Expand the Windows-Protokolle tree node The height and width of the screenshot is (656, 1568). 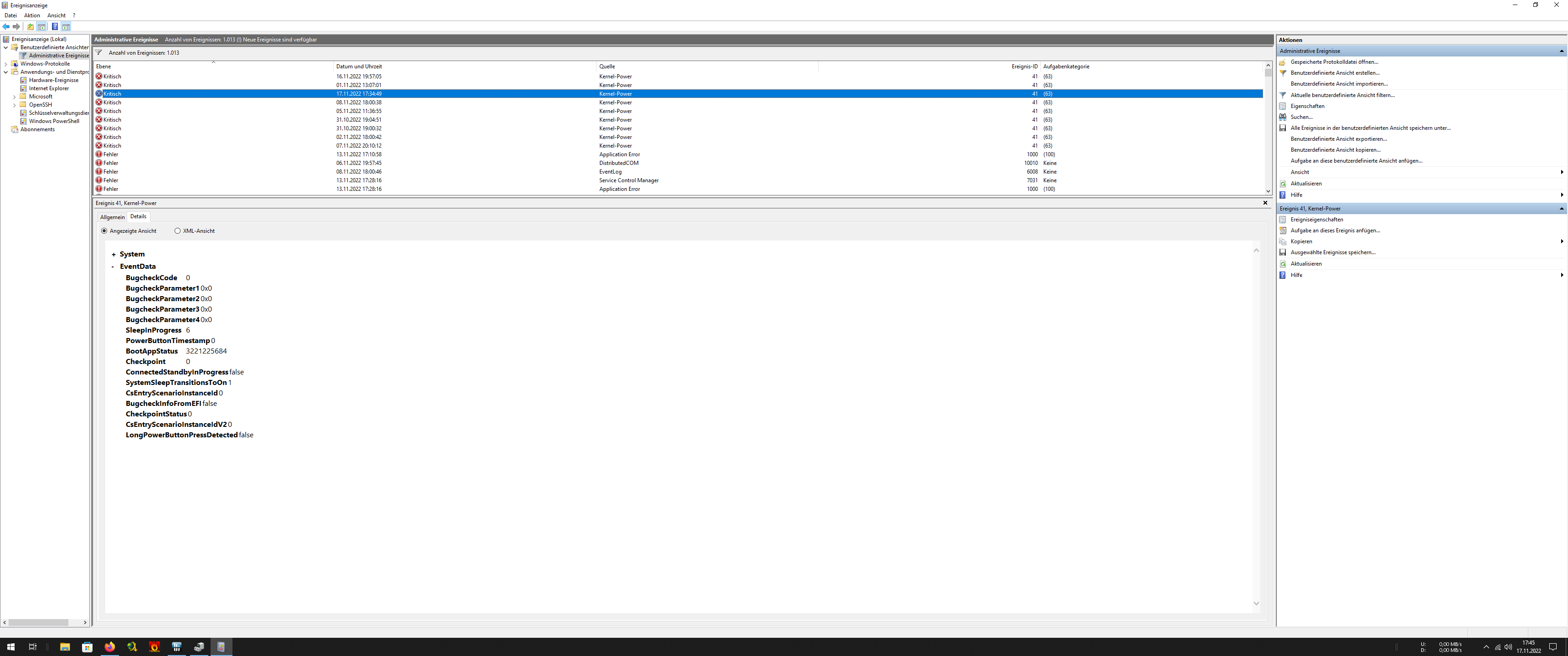click(6, 64)
